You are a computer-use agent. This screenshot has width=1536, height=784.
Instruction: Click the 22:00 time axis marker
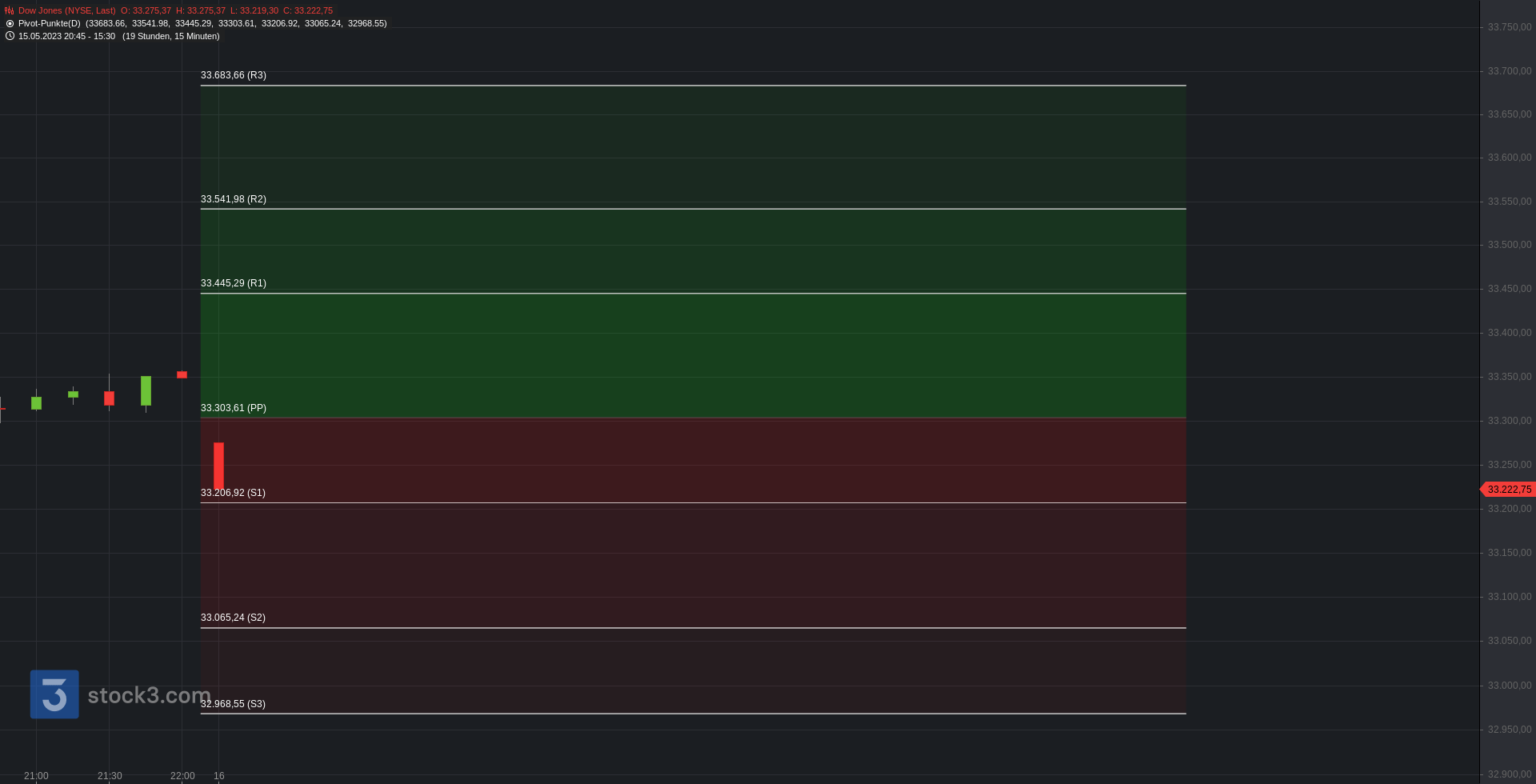click(182, 776)
